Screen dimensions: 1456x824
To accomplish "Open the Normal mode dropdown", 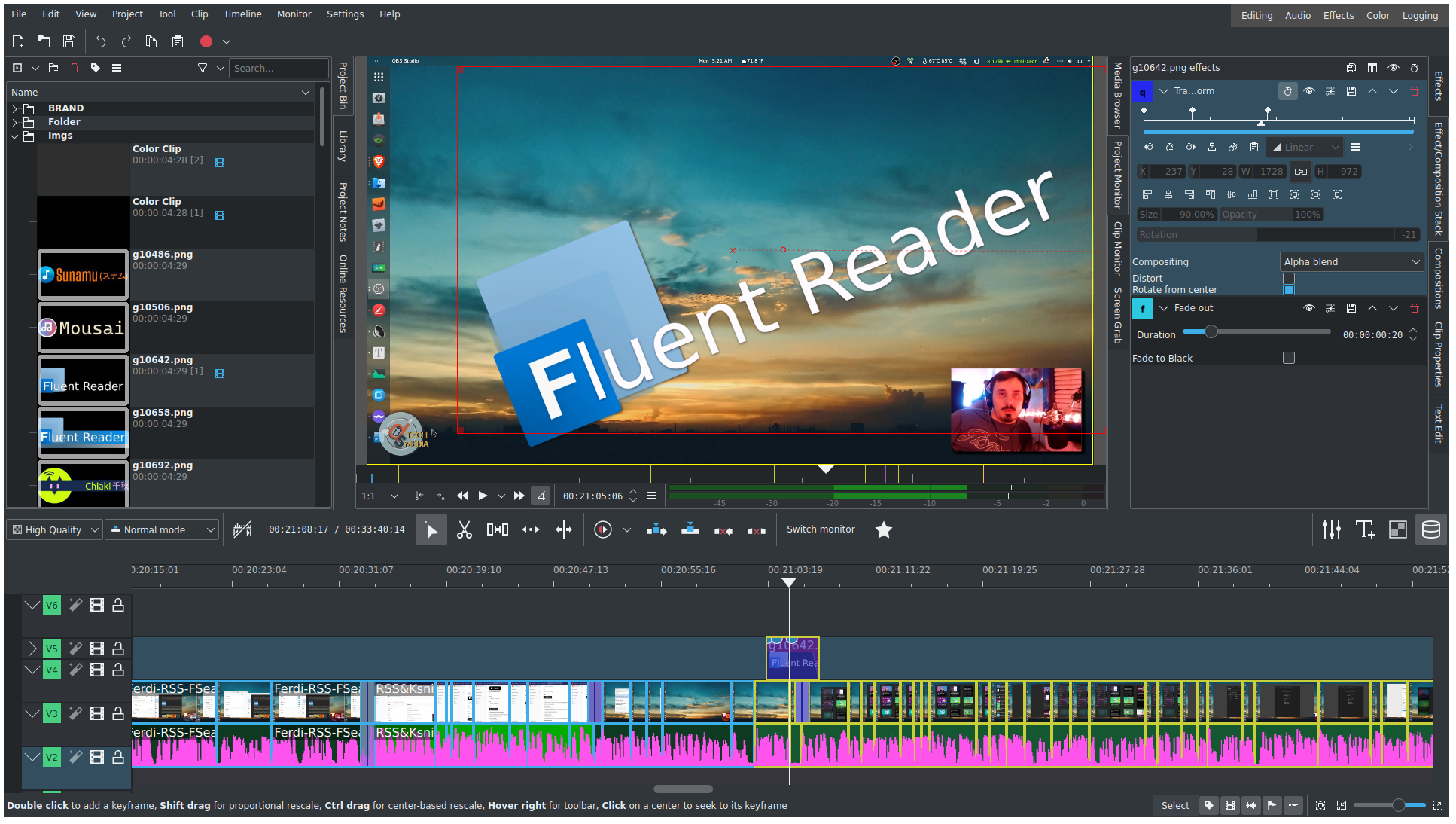I will click(162, 530).
